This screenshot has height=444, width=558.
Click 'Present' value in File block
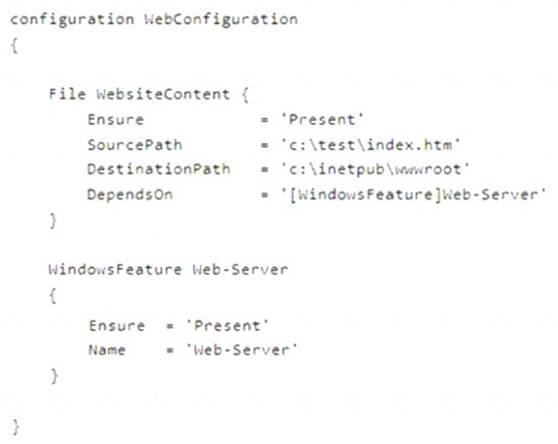tap(322, 120)
